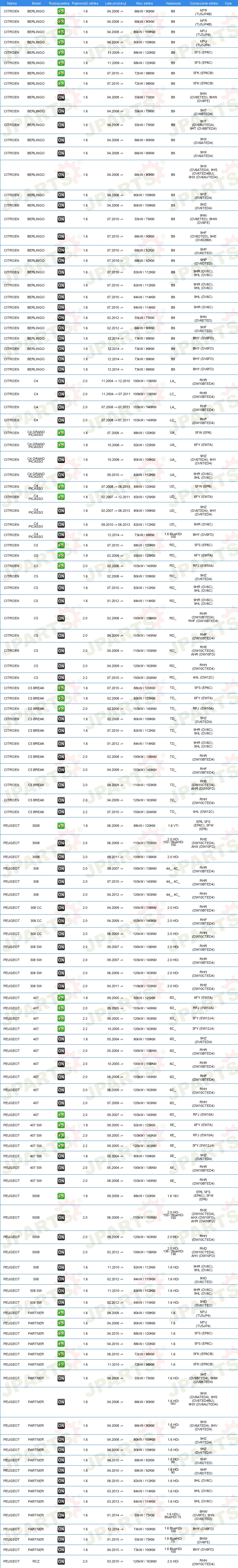
Task: Click the ON icon in the Peugeot 3008 110kW row
Action: 61,843
